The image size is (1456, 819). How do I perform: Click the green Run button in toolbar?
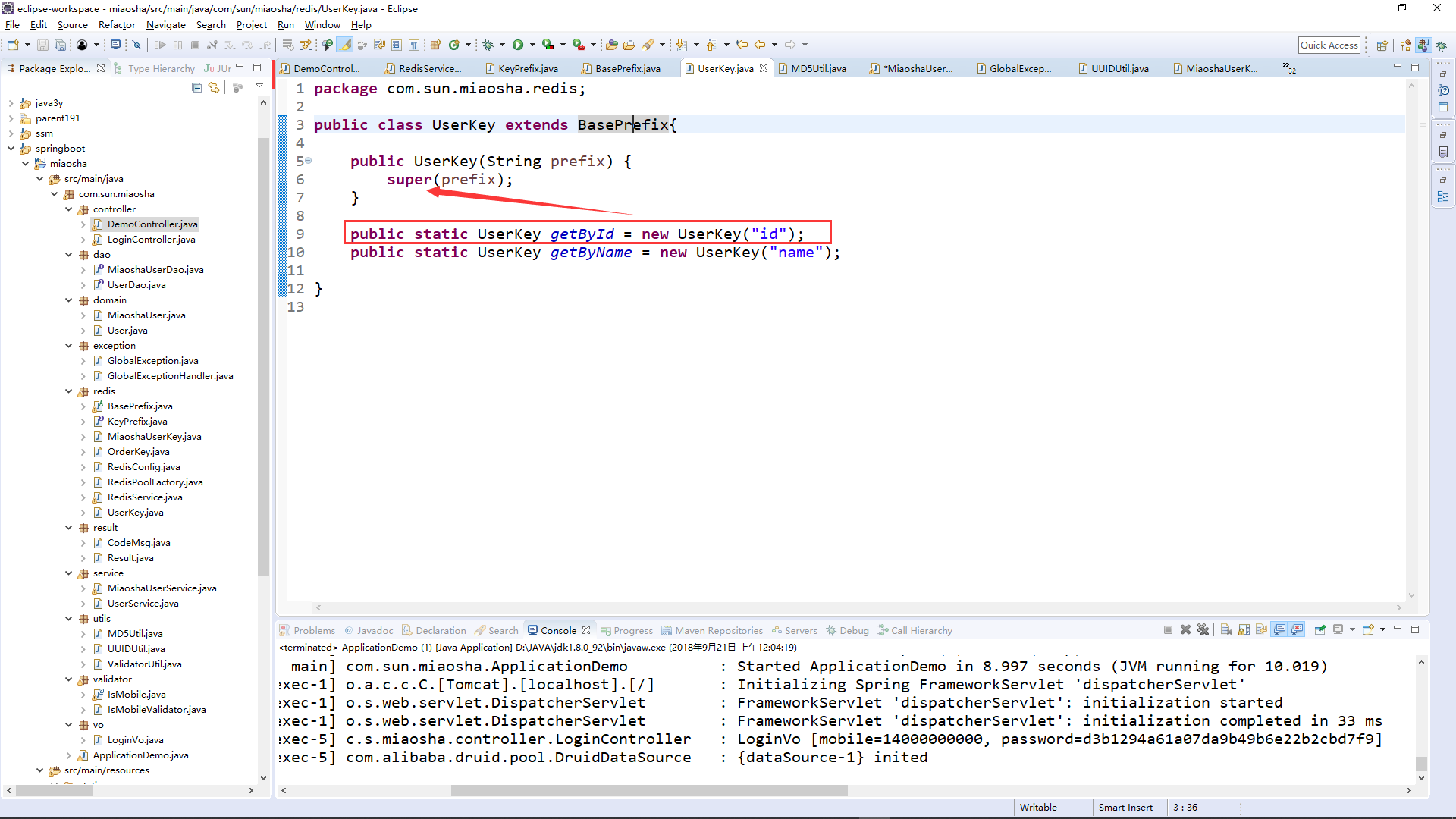click(x=518, y=45)
